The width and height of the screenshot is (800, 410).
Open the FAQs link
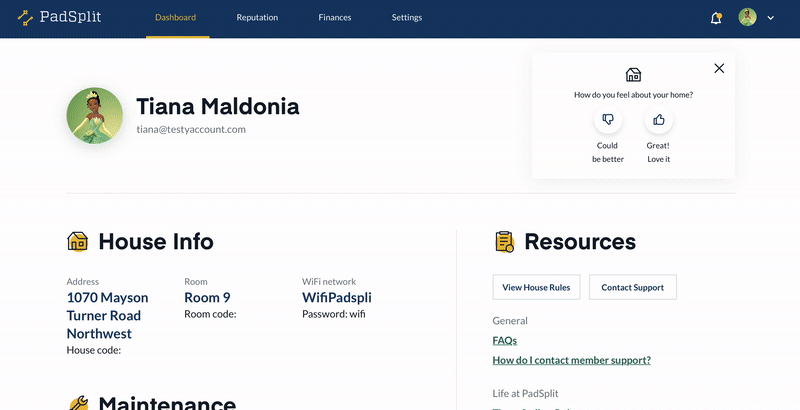tap(505, 340)
